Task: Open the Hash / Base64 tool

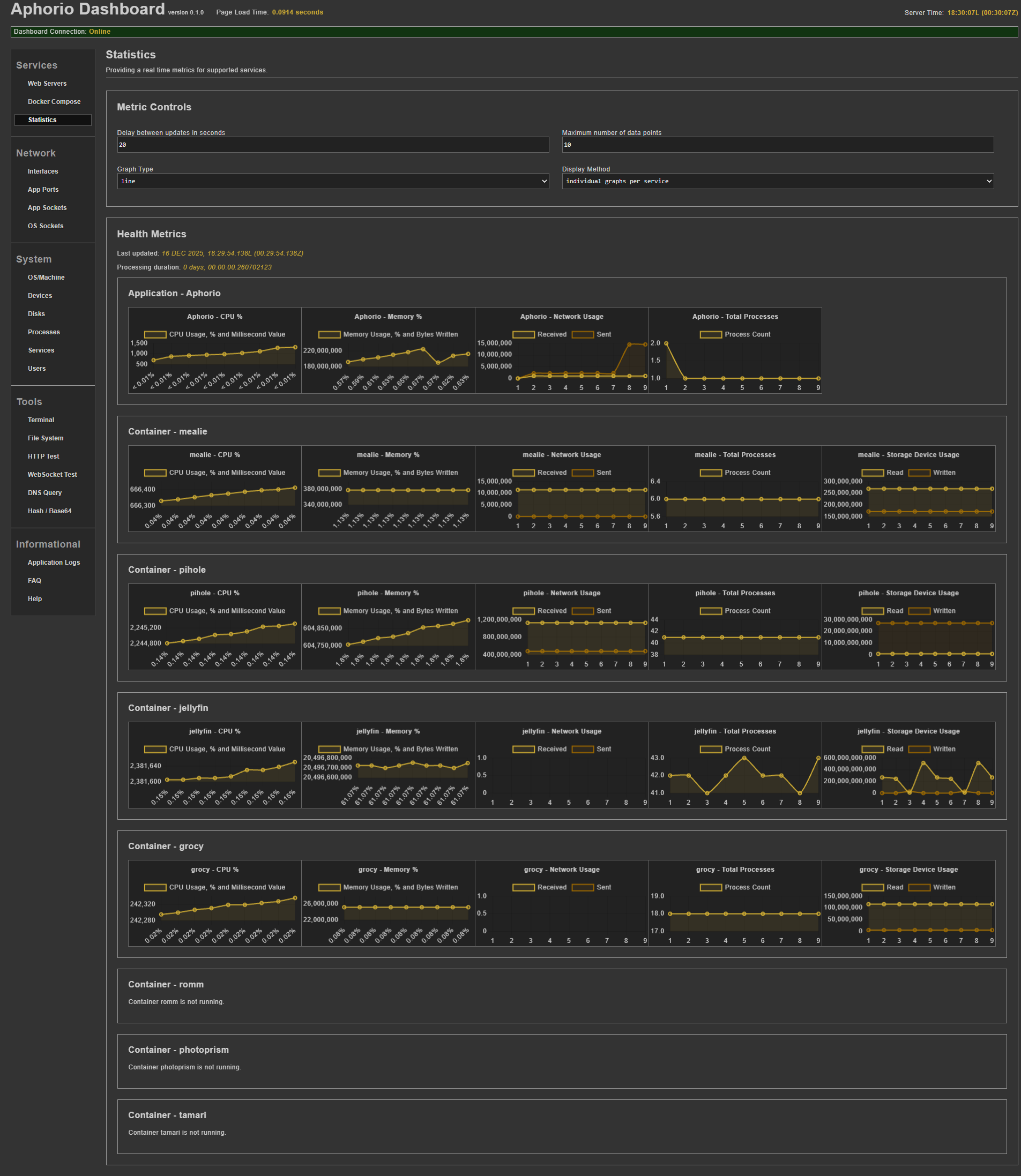Action: [x=49, y=512]
